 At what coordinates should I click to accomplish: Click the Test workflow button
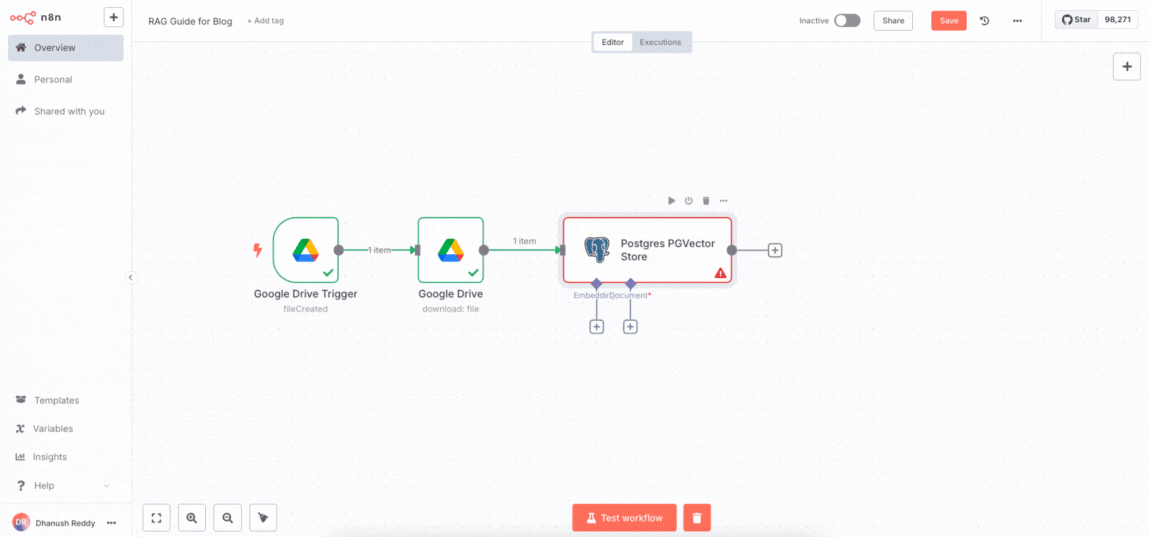coord(624,518)
